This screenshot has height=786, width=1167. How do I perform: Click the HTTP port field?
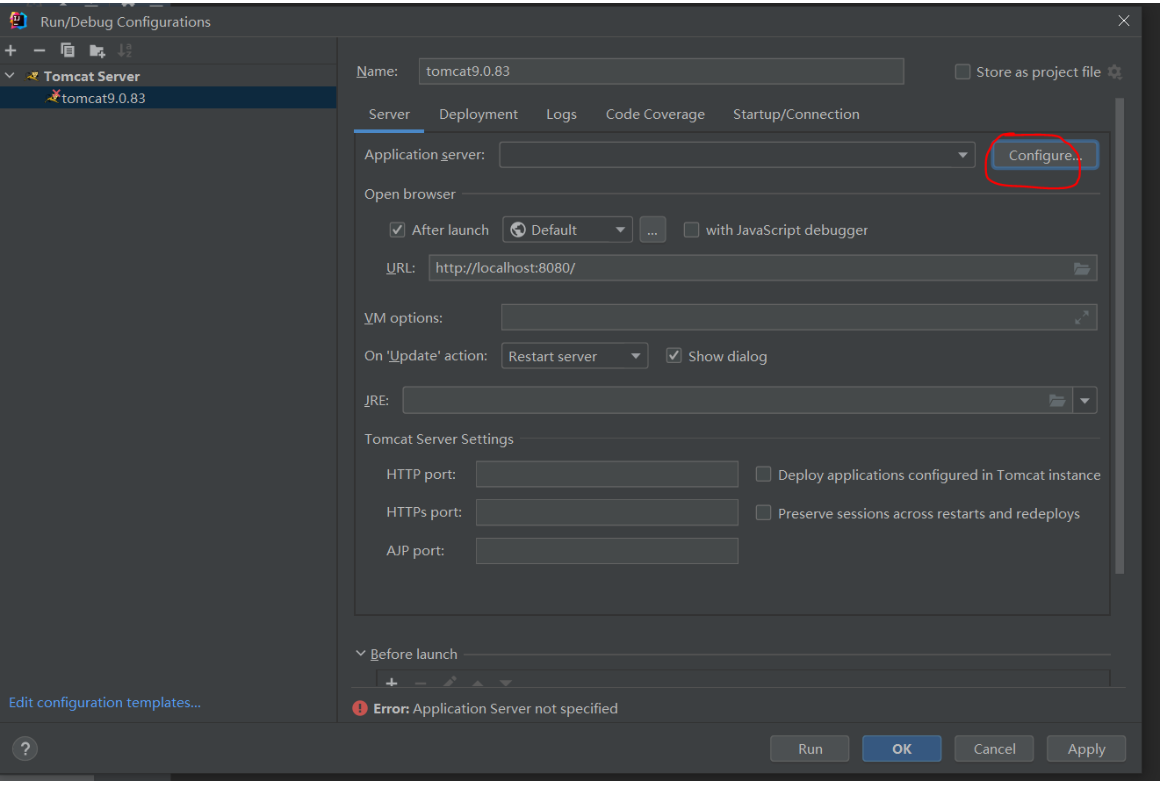(x=607, y=475)
